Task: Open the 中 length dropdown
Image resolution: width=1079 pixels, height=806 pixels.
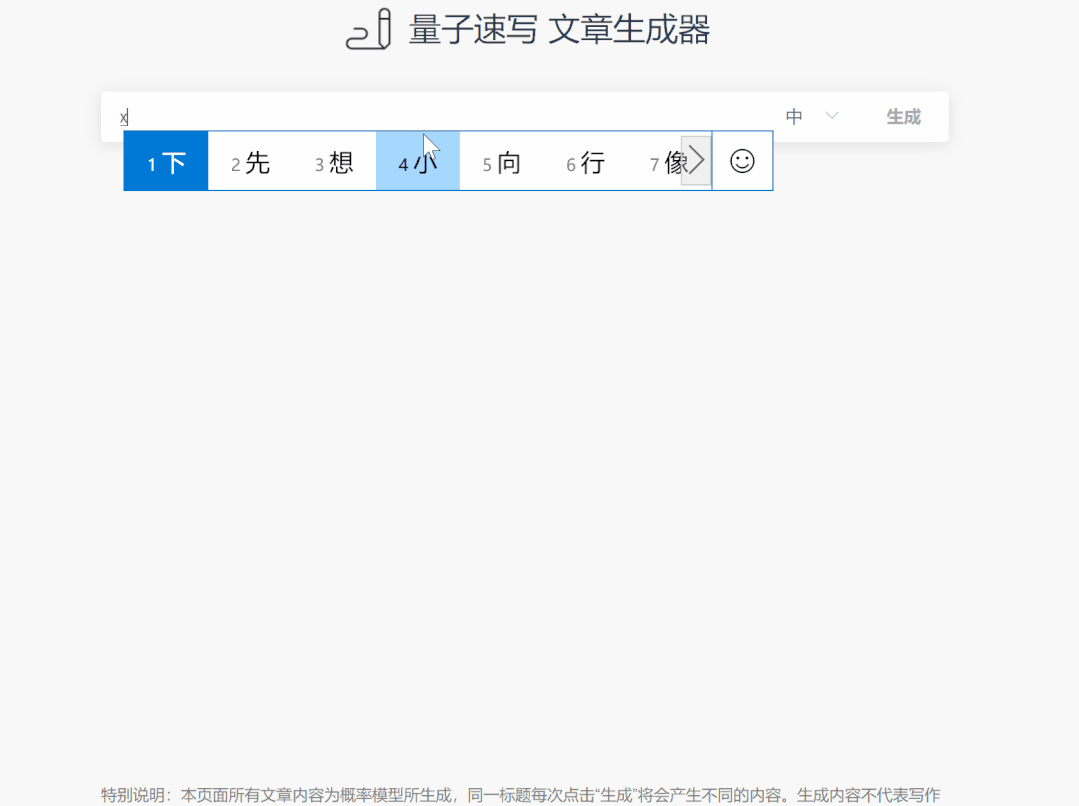Action: click(812, 117)
